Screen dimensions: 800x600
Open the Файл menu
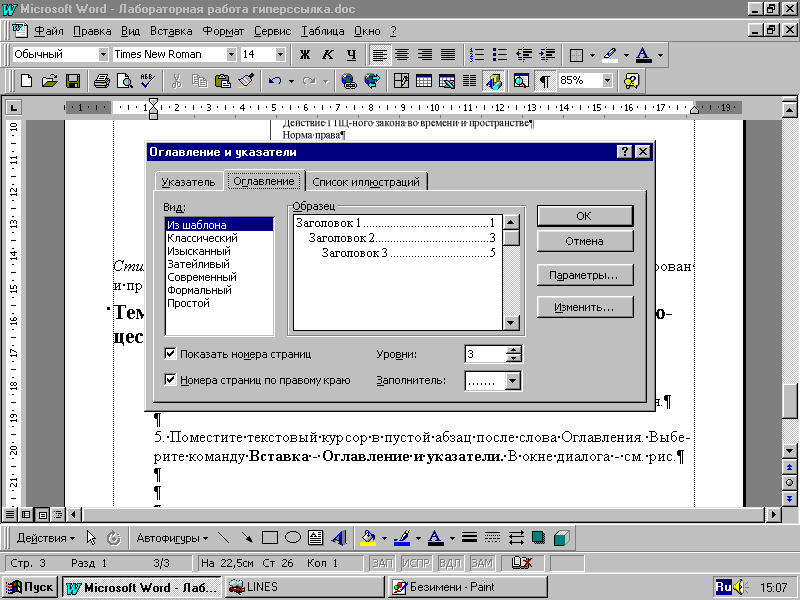point(49,31)
